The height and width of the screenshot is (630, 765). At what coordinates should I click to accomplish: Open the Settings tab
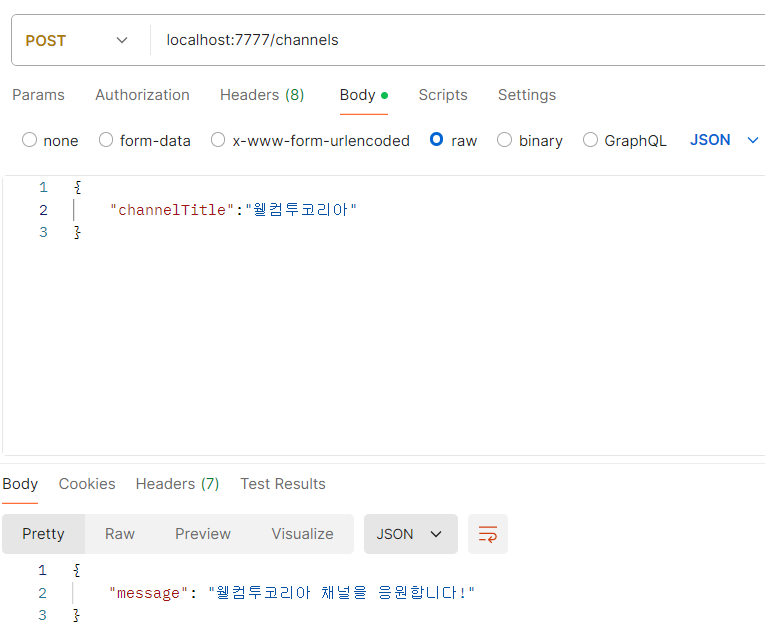click(526, 95)
